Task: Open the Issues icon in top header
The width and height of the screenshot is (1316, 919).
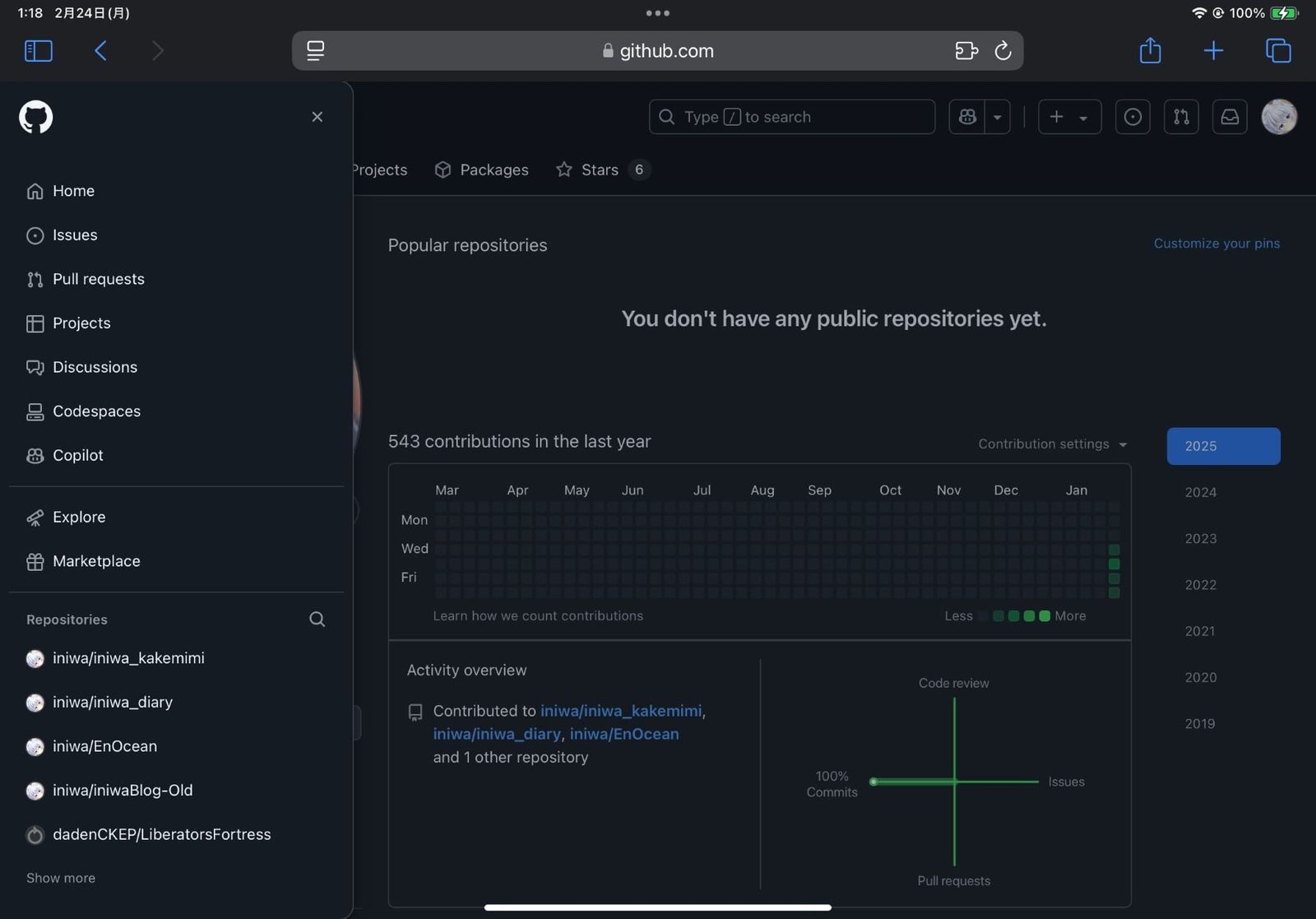Action: (1133, 117)
